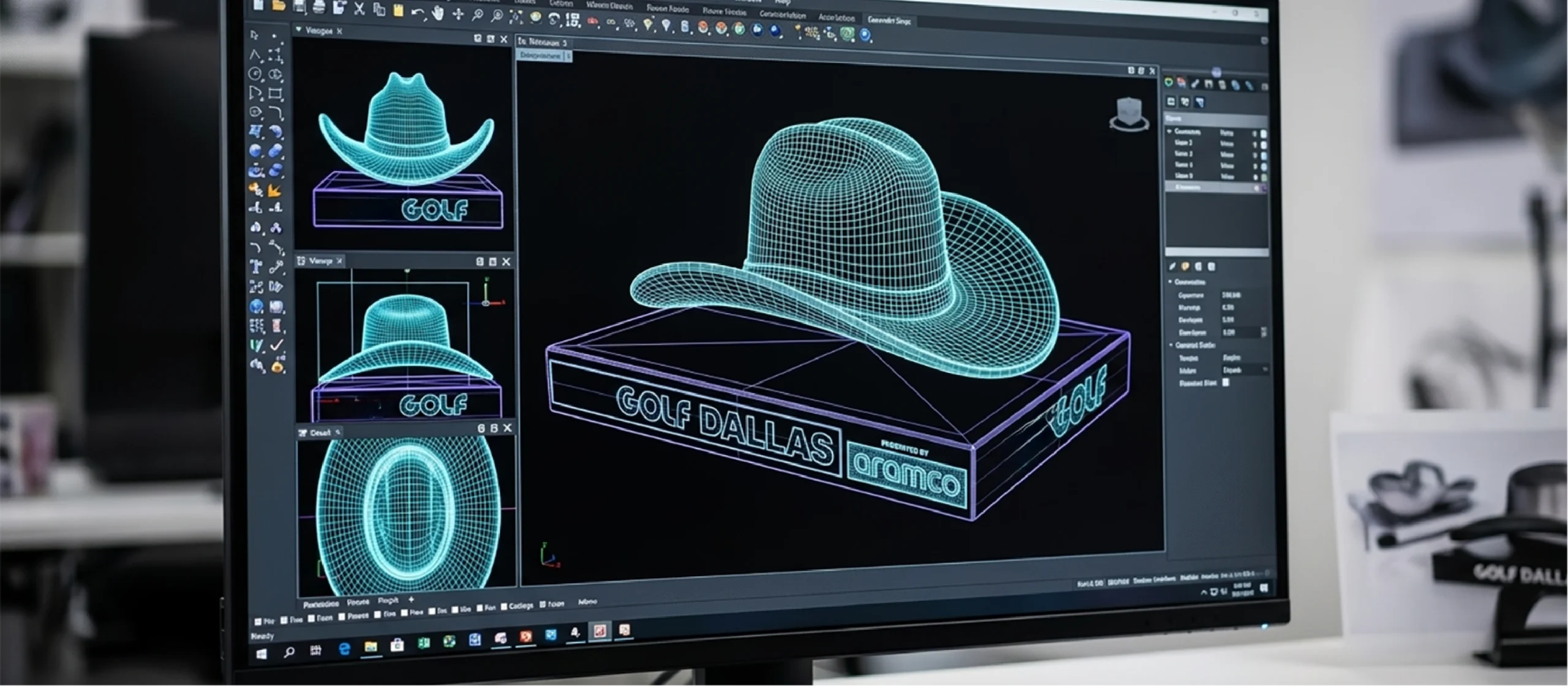1568x686 pixels.
Task: Collapse the upper section in properties panel
Action: point(1170,282)
